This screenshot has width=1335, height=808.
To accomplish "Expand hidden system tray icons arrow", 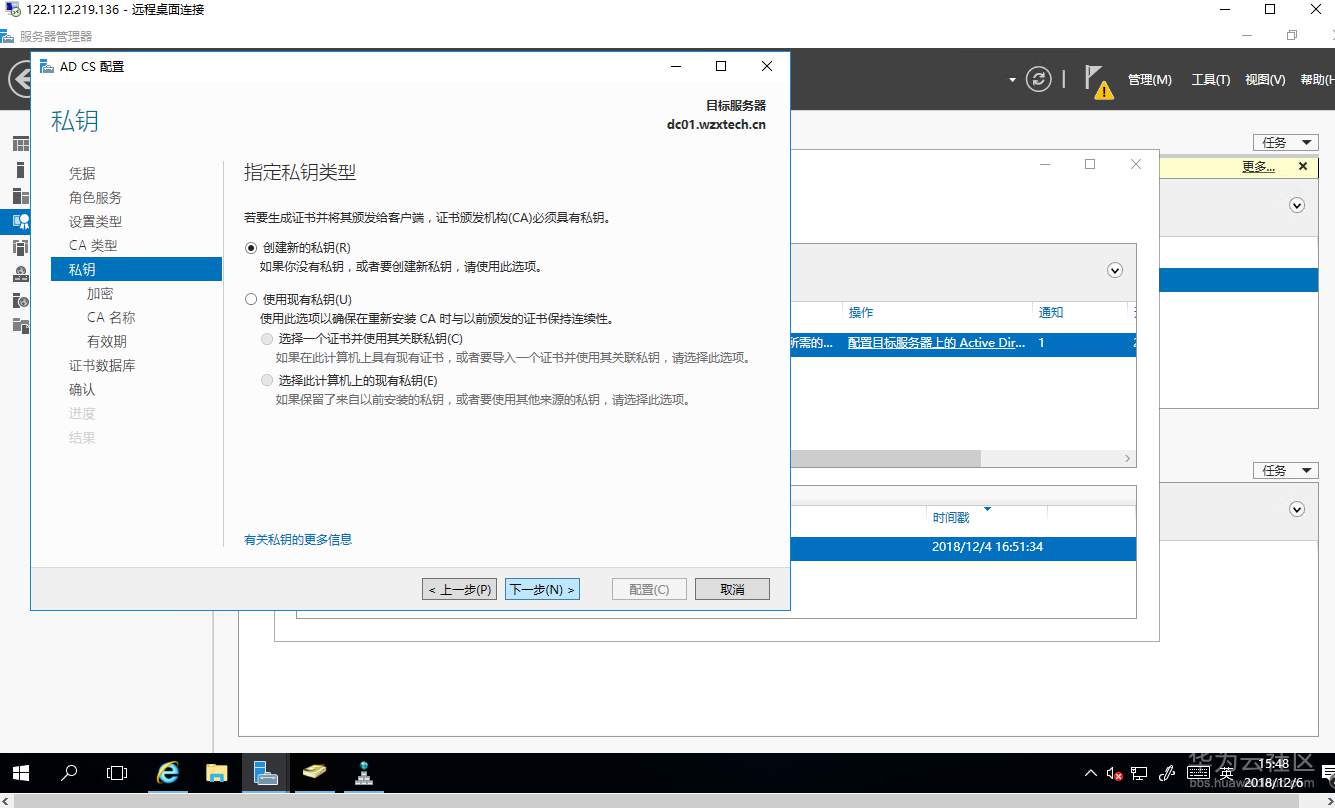I will (x=1090, y=773).
